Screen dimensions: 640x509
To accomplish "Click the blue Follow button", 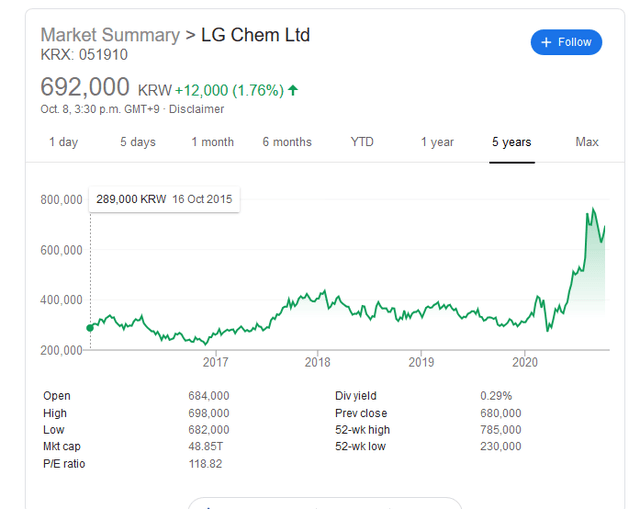I will click(566, 42).
